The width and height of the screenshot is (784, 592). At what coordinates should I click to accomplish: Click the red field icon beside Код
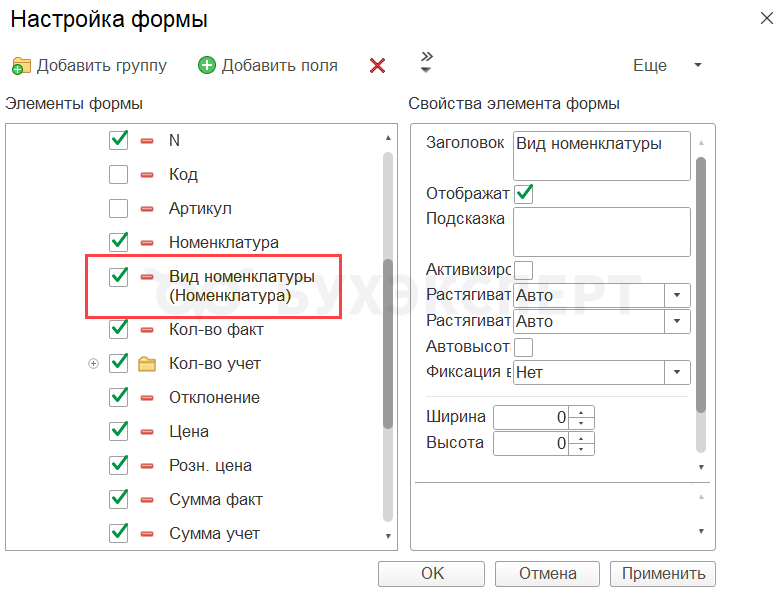(x=148, y=175)
